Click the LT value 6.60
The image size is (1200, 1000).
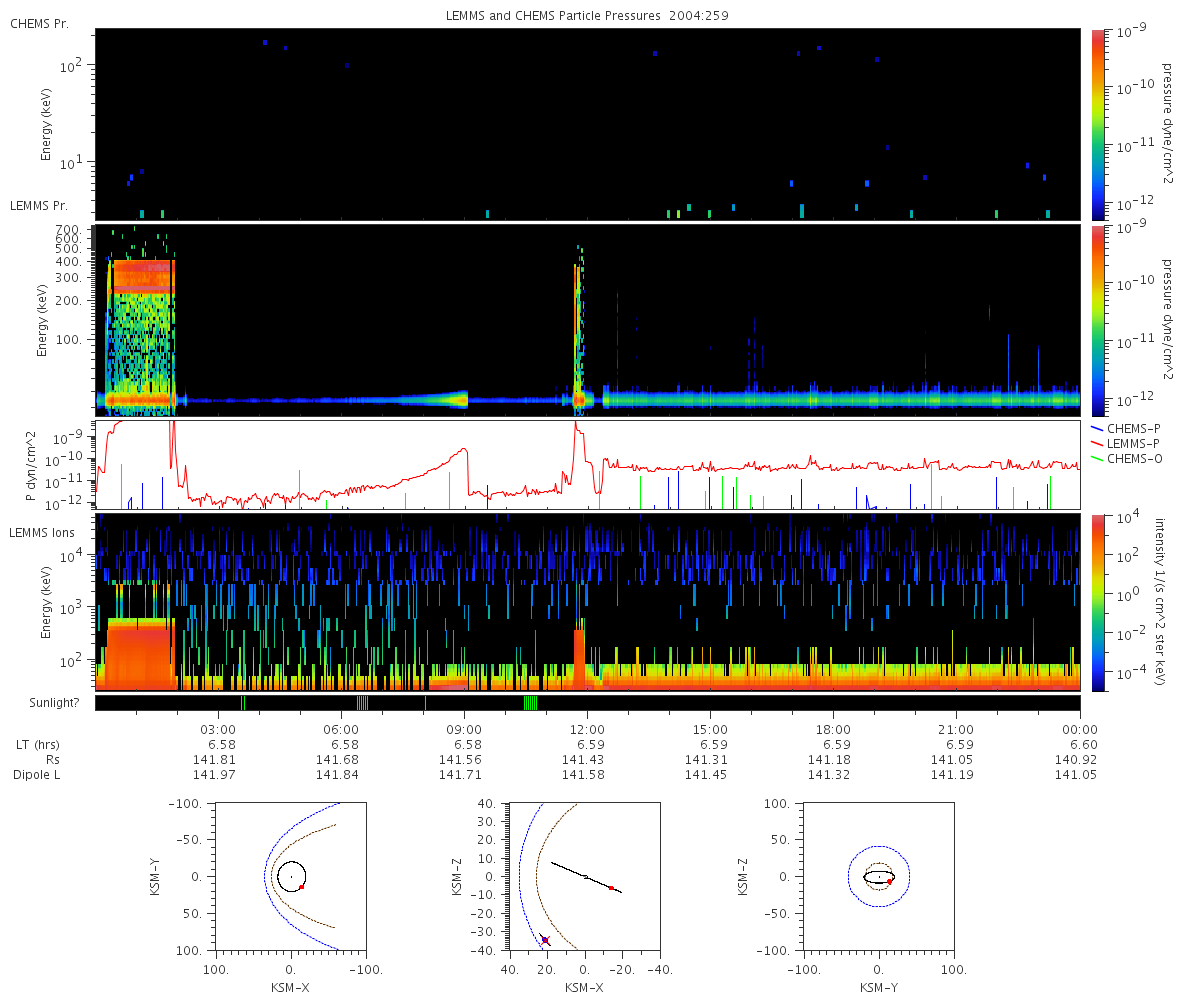pyautogui.click(x=1084, y=745)
